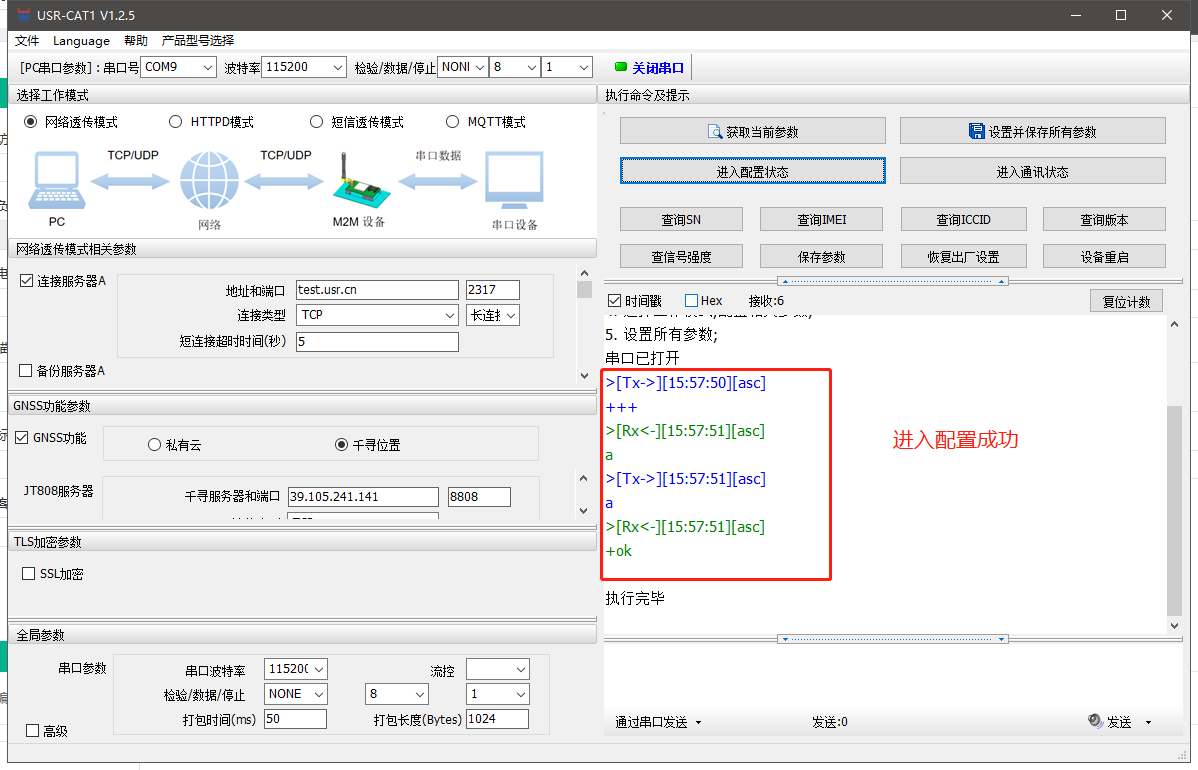The image size is (1198, 770).
Task: Click the device restart button
Action: tap(1104, 256)
